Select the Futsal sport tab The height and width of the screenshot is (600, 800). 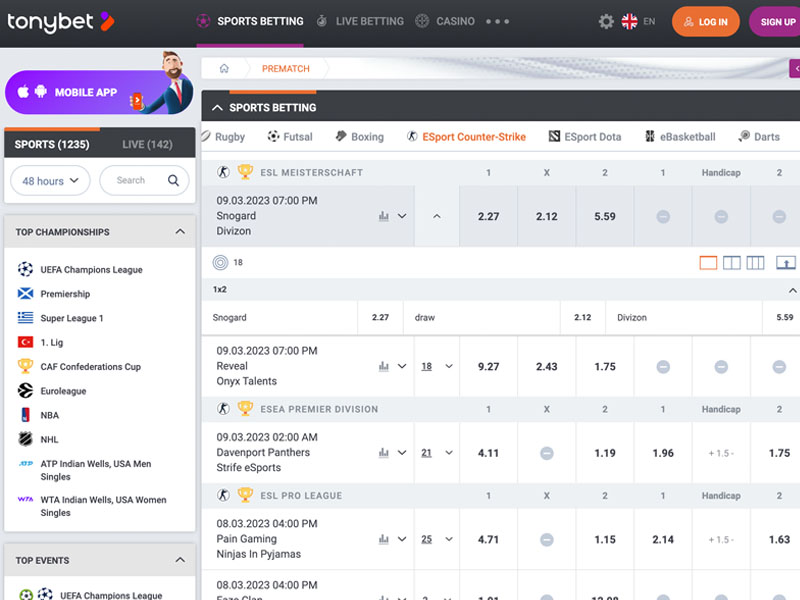(x=290, y=137)
